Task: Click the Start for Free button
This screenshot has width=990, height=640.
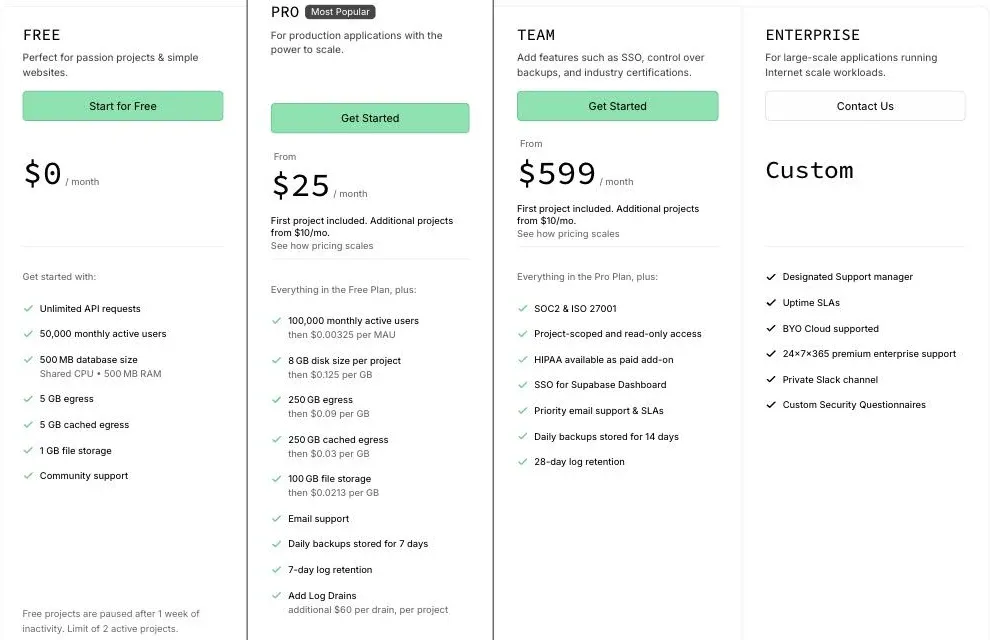Action: (122, 106)
